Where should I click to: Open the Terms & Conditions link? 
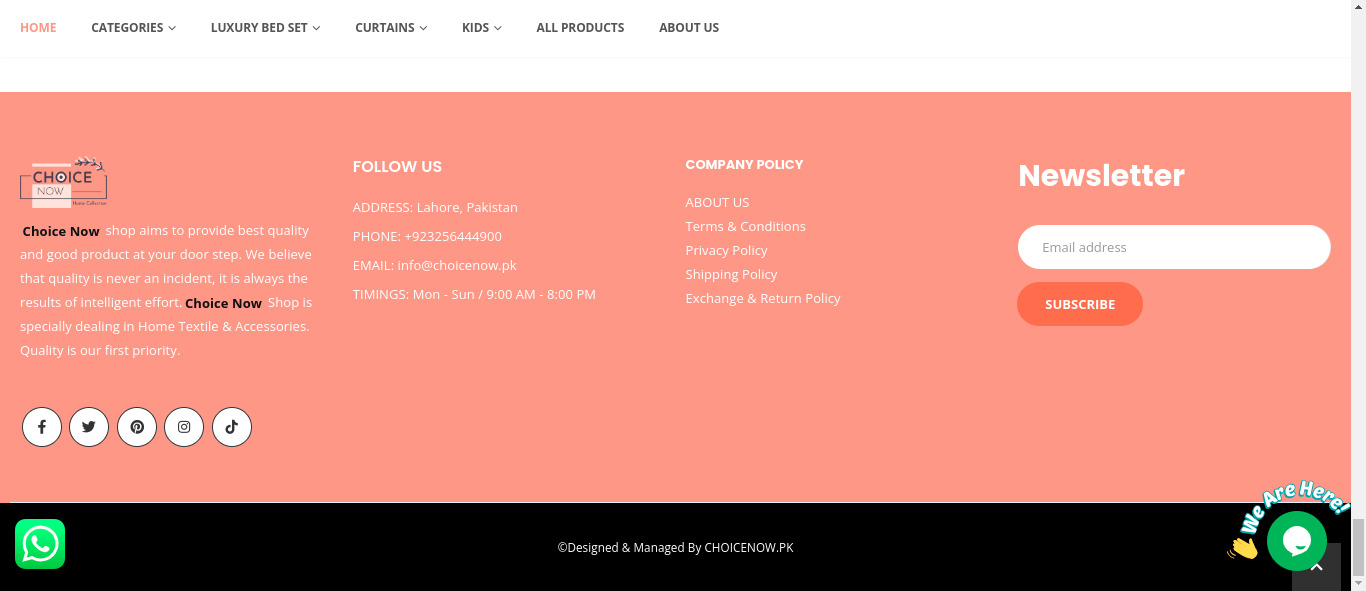(x=745, y=226)
